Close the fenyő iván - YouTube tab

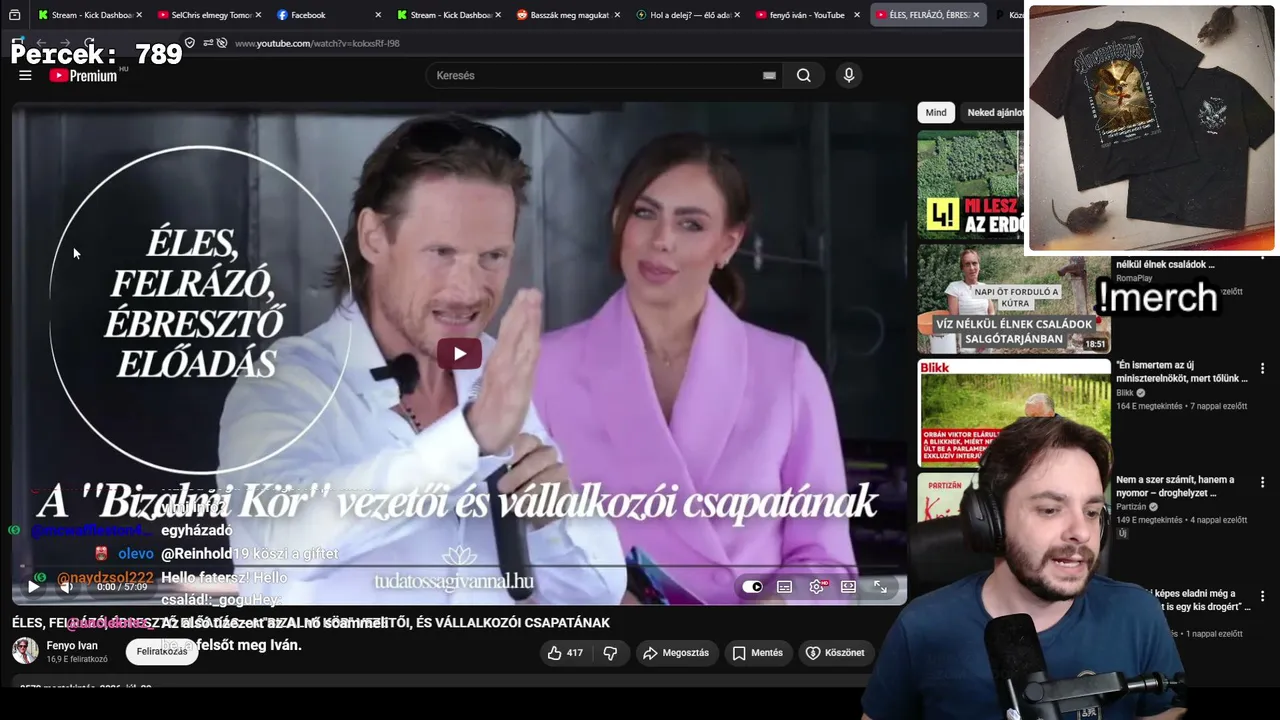(857, 15)
